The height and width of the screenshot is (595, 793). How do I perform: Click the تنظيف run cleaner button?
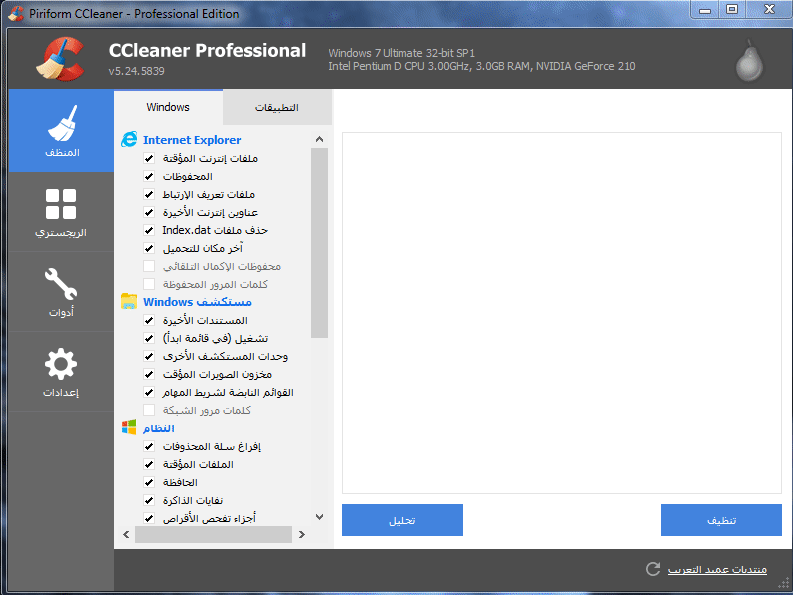[x=721, y=520]
